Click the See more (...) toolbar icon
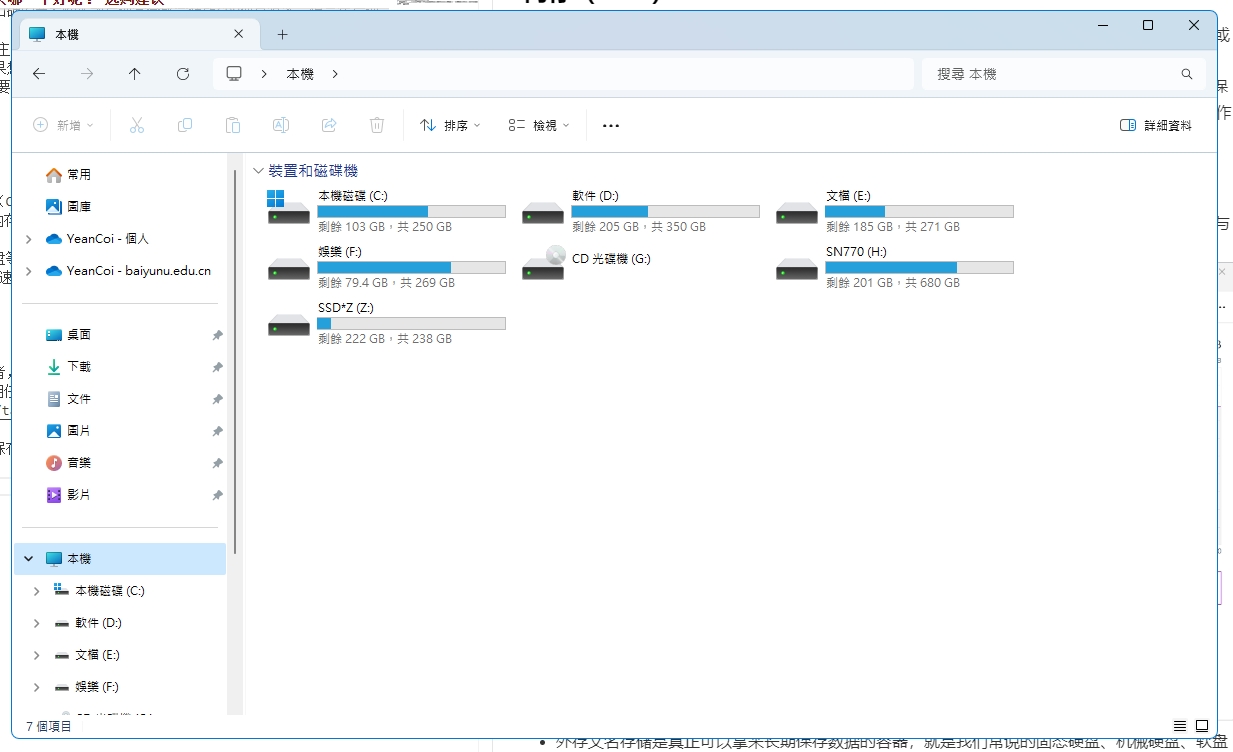1233x752 pixels. coord(611,126)
